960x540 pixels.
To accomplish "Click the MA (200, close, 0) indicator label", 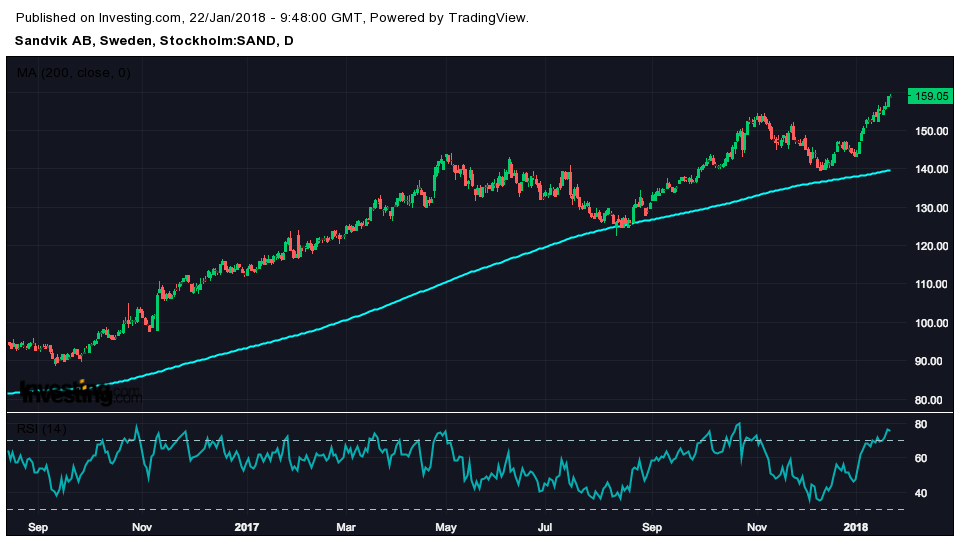I will pos(73,73).
